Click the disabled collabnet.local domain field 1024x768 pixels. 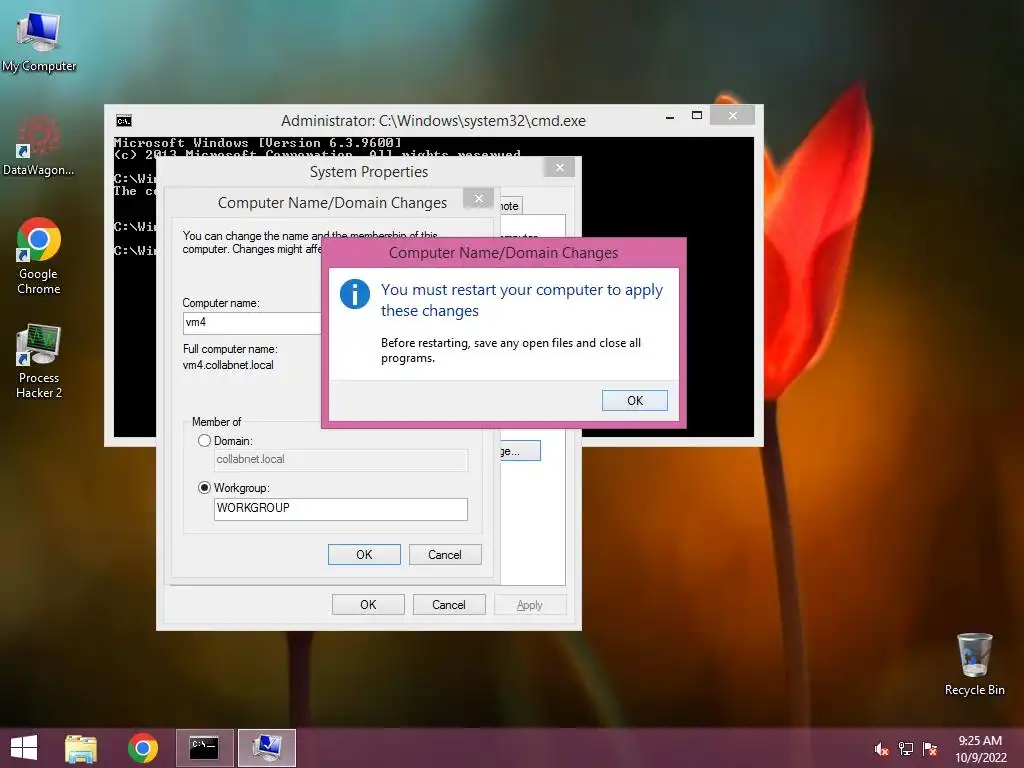[341, 460]
